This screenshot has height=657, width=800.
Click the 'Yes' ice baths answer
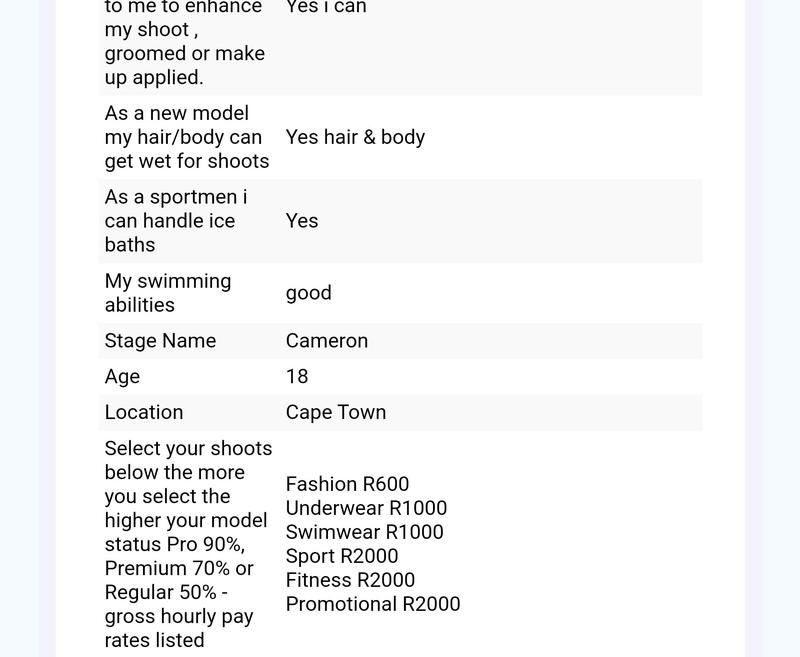point(302,221)
